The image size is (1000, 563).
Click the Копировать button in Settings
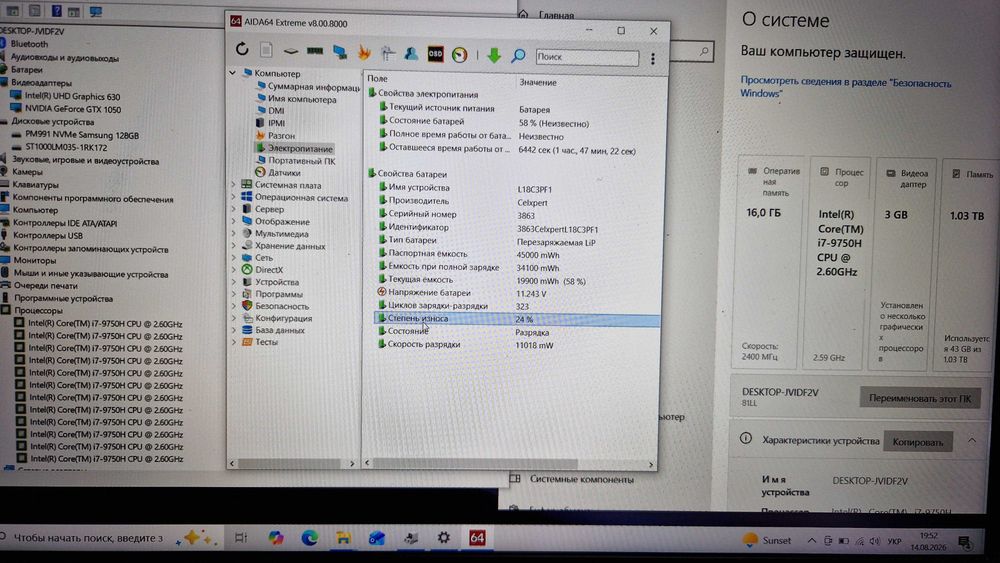[x=918, y=442]
